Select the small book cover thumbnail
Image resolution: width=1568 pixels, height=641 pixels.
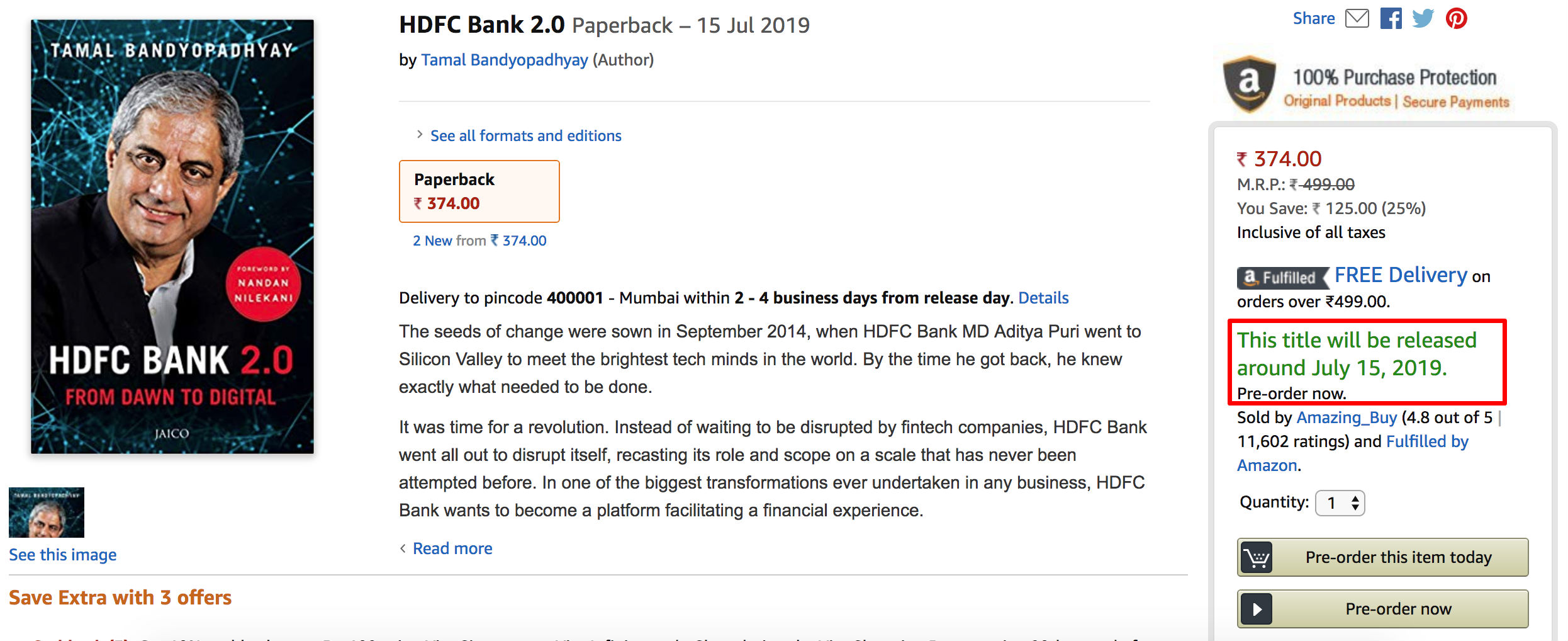[x=48, y=512]
